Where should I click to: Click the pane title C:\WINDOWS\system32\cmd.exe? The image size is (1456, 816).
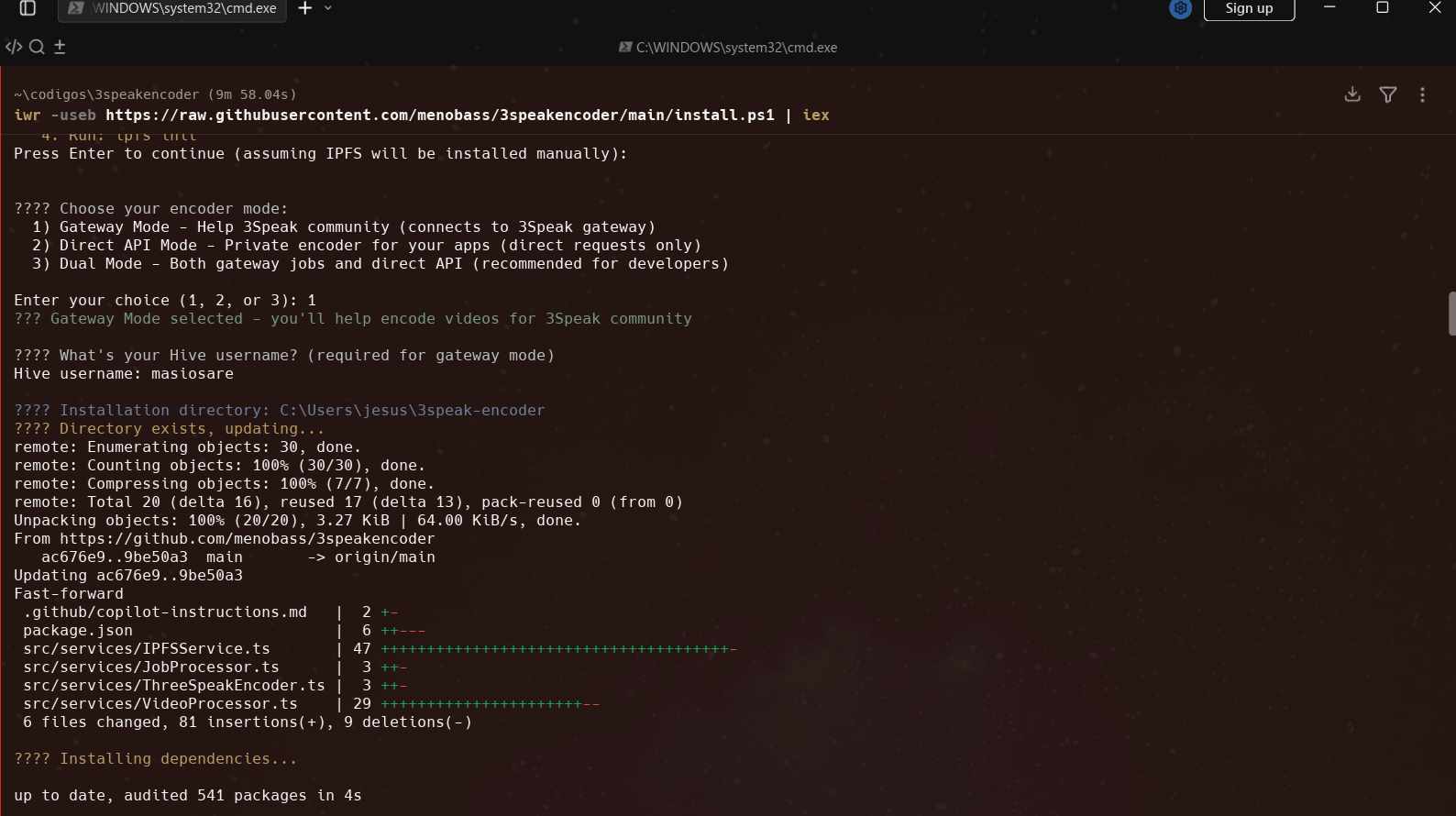[735, 48]
